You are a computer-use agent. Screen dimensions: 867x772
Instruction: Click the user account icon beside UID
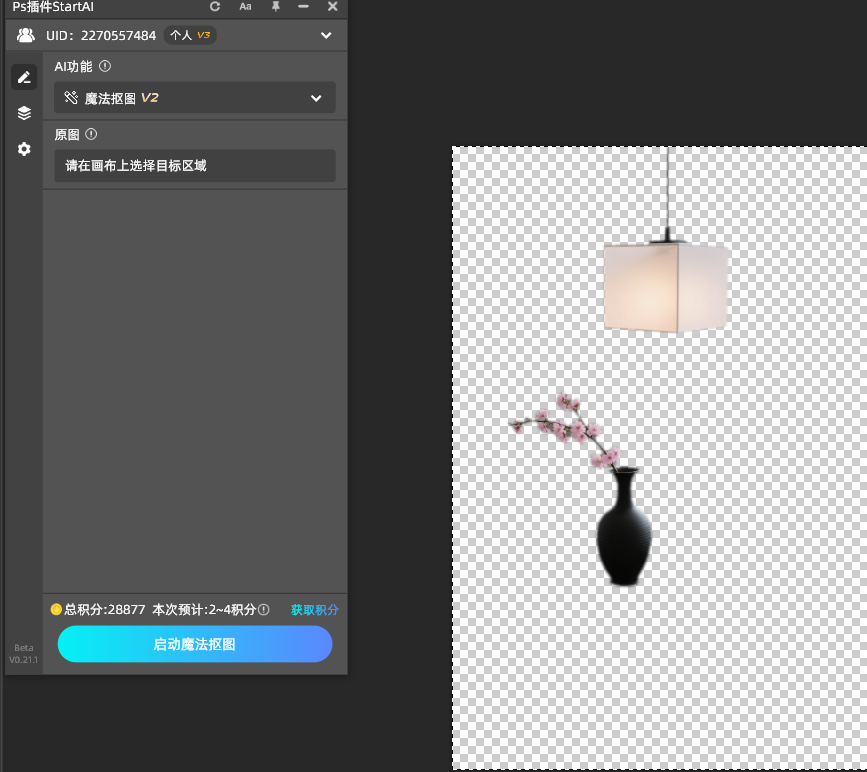tap(26, 35)
